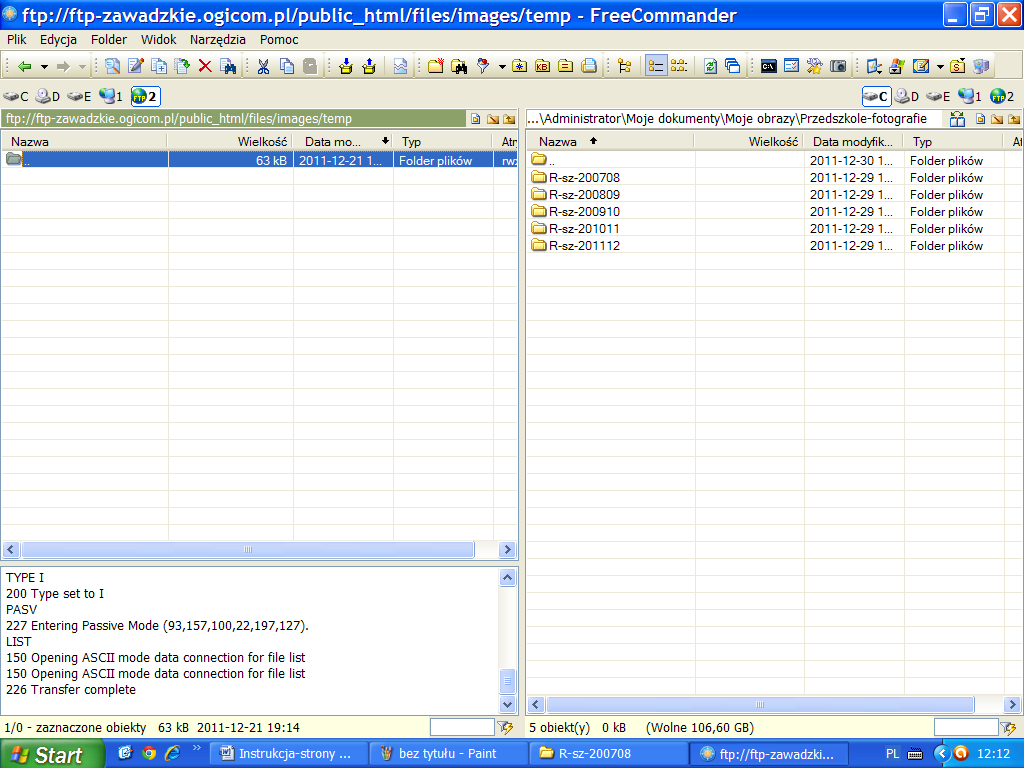This screenshot has width=1024, height=768.
Task: Select FTP drive 2 in left panel
Action: click(145, 97)
